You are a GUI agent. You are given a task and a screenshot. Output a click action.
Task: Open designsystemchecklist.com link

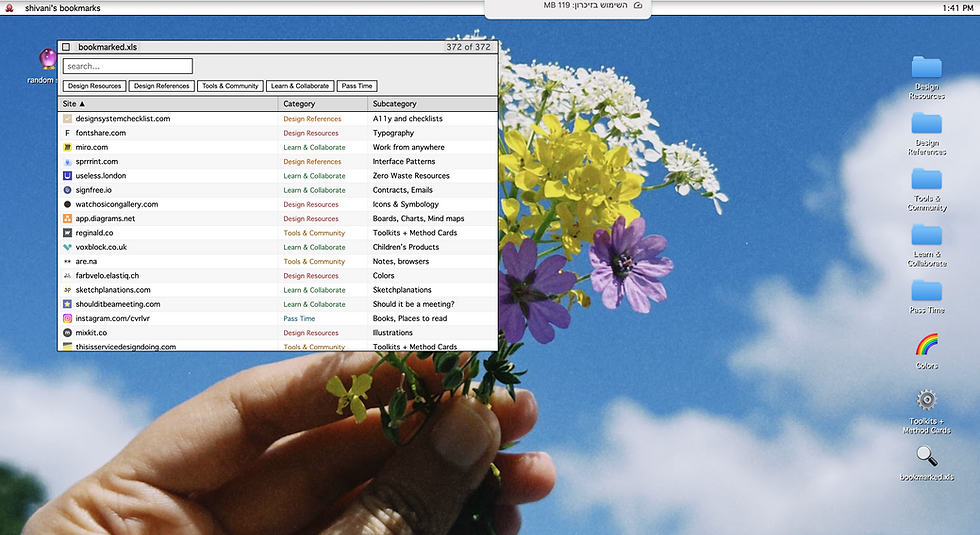point(122,119)
